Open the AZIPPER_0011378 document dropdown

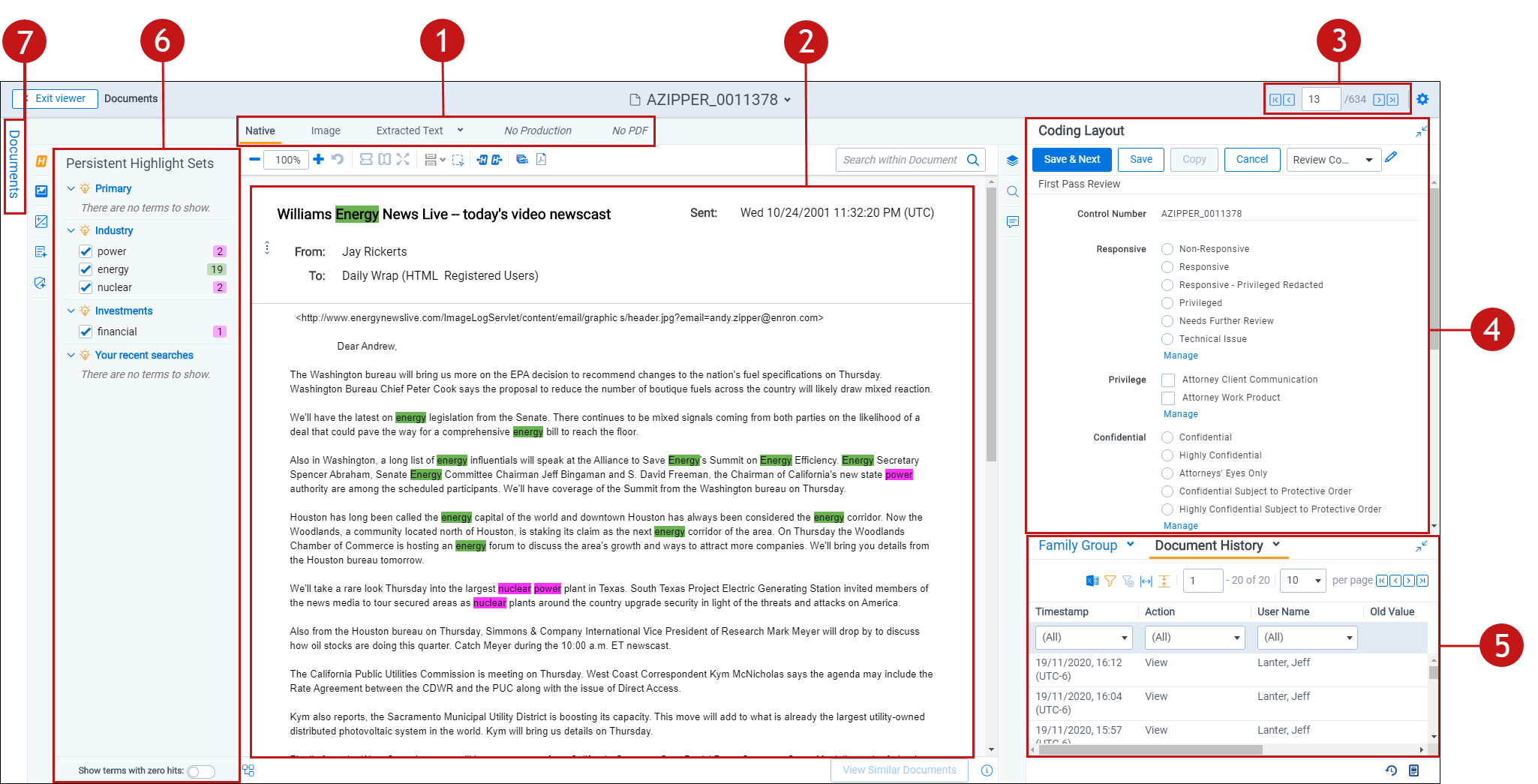[787, 100]
